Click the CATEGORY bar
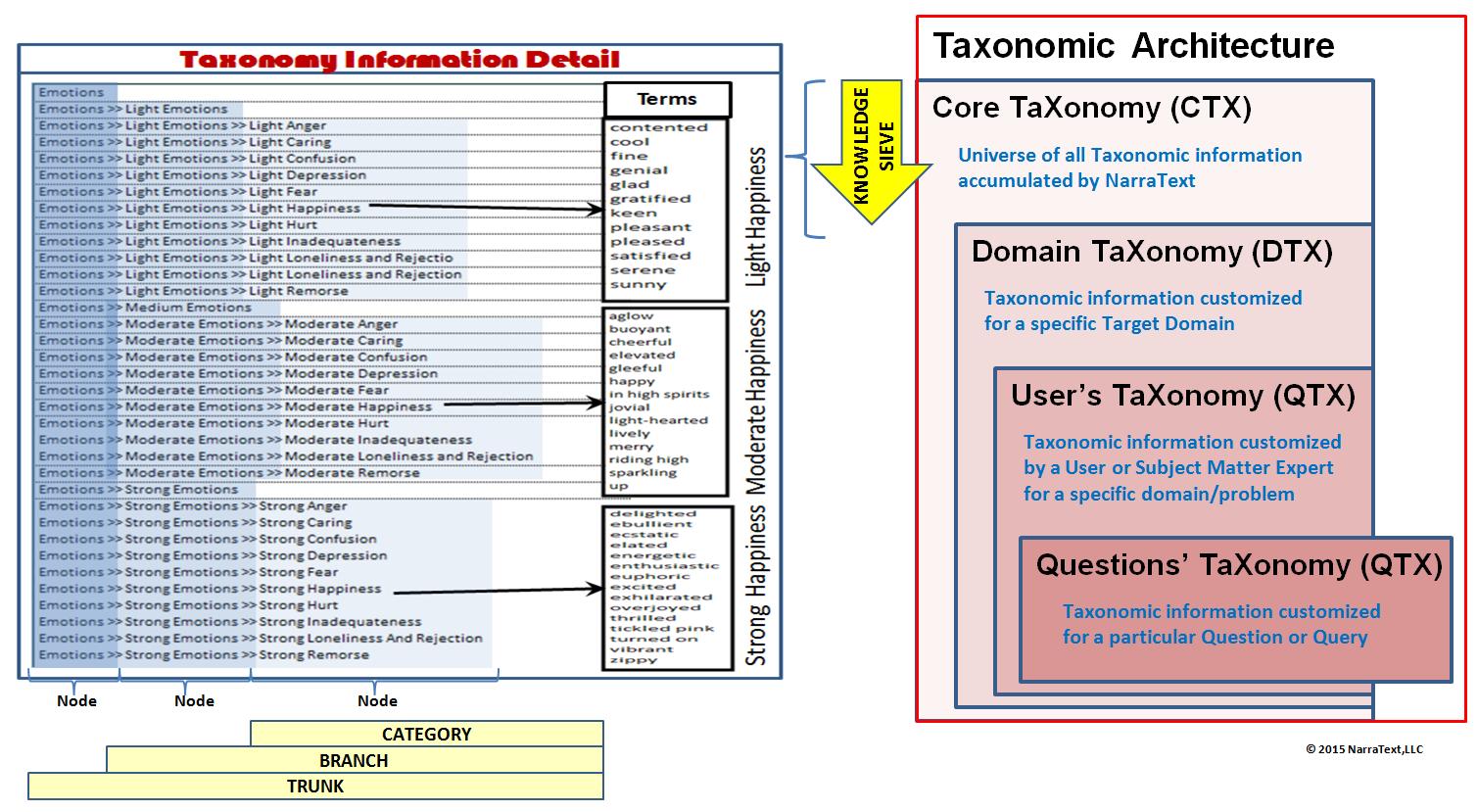The height and width of the screenshot is (812, 1478). [x=426, y=734]
